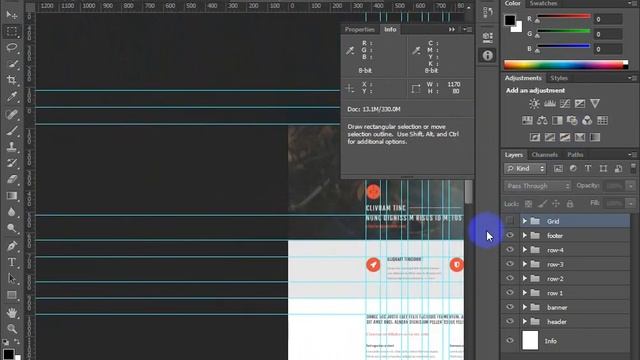Screen dimensions: 640x360
Task: Select the Healing Brush tool
Action: pos(11,114)
